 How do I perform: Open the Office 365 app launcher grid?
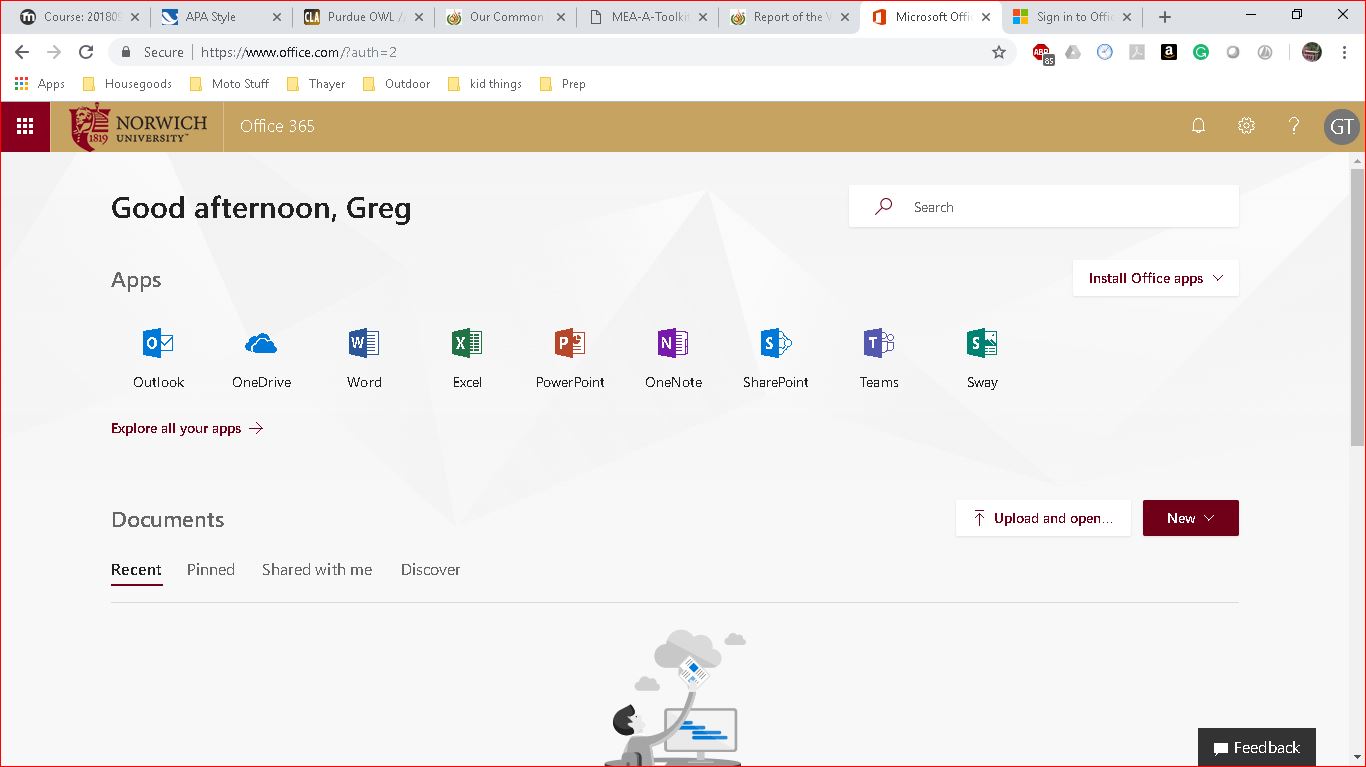(x=25, y=126)
